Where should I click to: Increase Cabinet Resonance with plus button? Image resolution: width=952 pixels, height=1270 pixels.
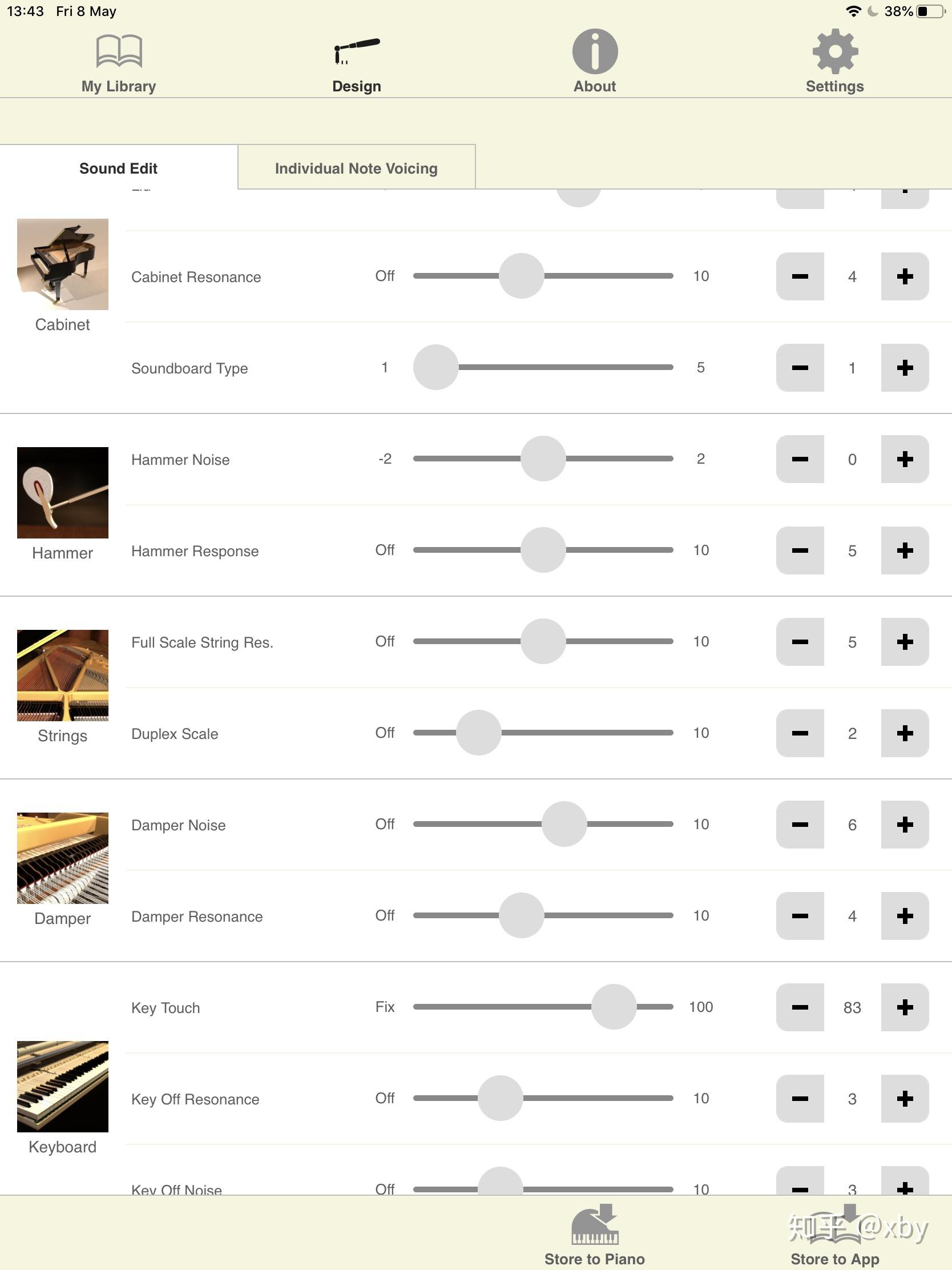pos(905,276)
